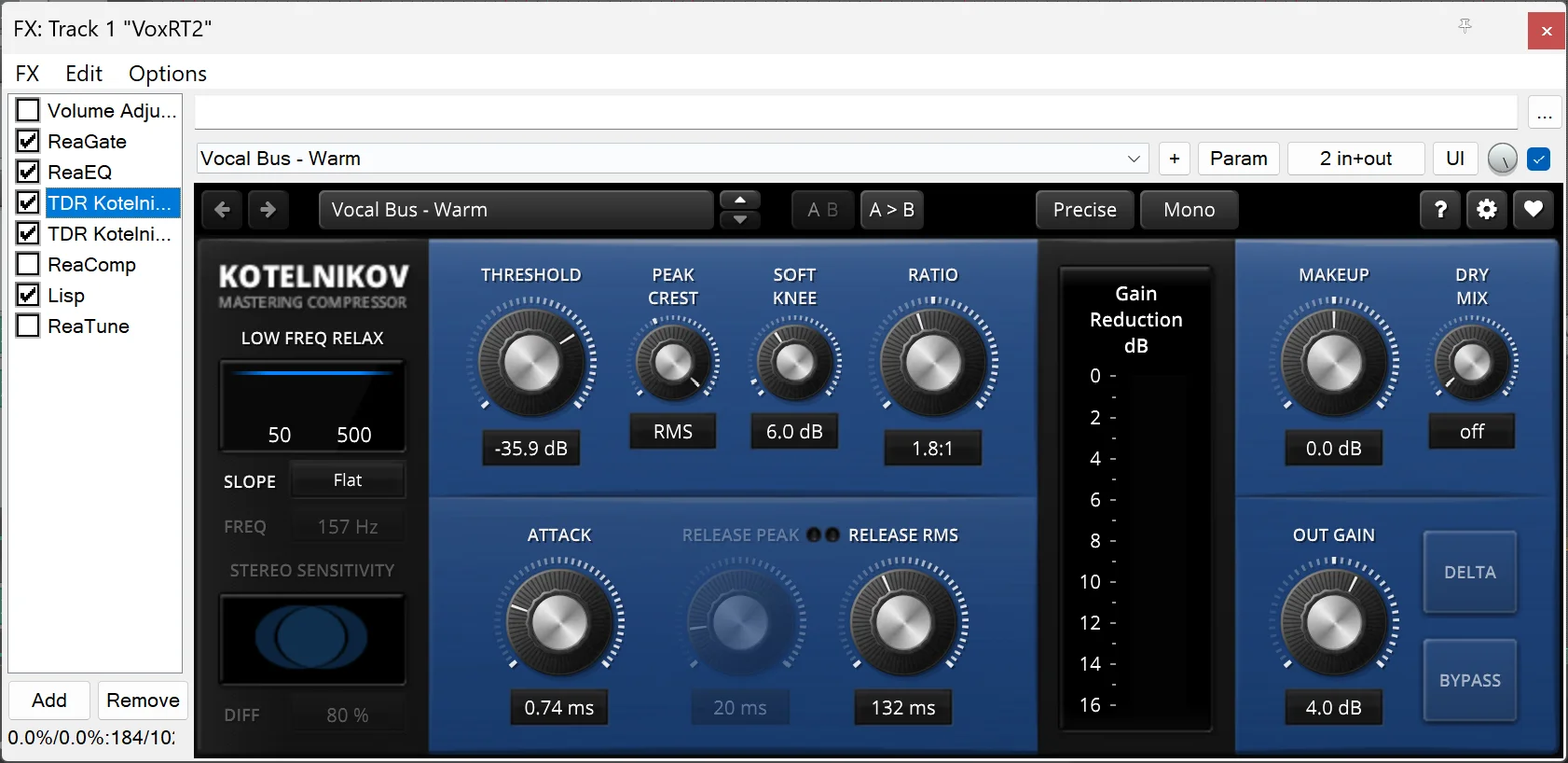Enable the Volume Adjustment FX checkbox
1568x763 pixels.
[x=28, y=110]
